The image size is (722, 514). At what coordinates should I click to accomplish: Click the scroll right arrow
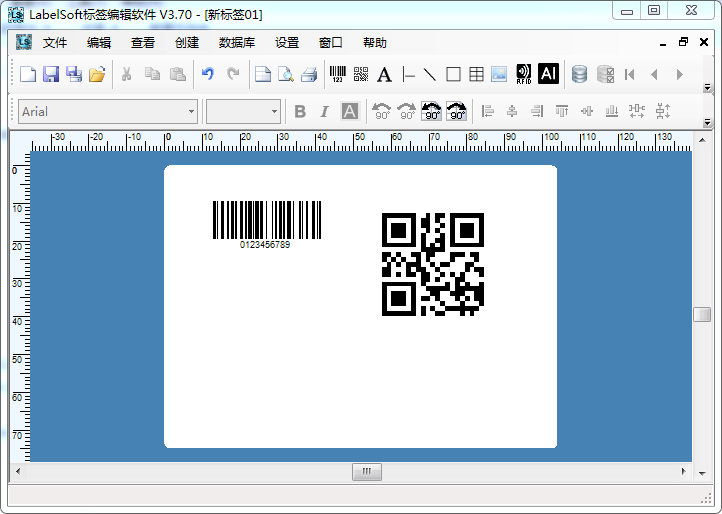[x=683, y=472]
